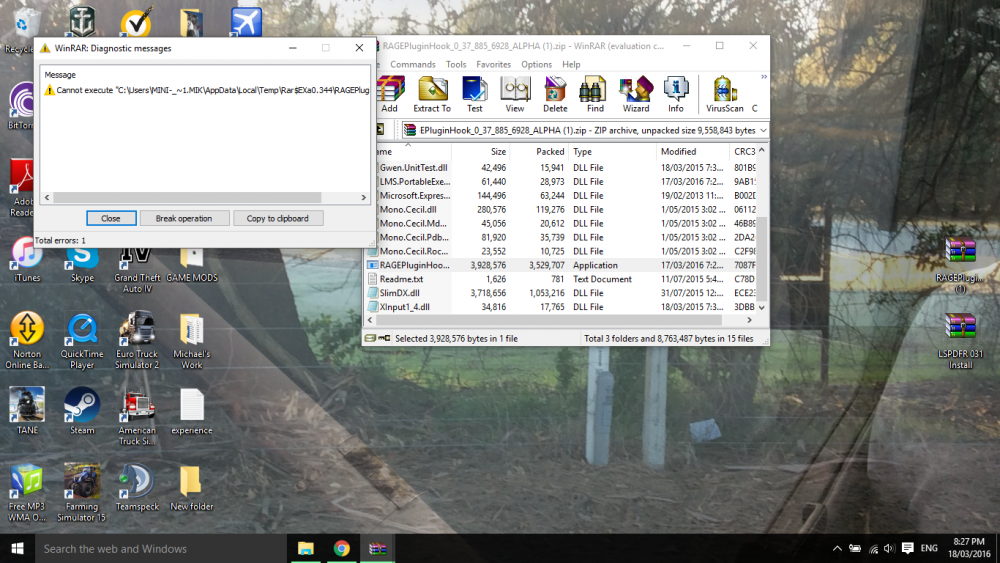Open the Skype desktop shortcut
Screen dimensions: 1000x563
(x=82, y=264)
